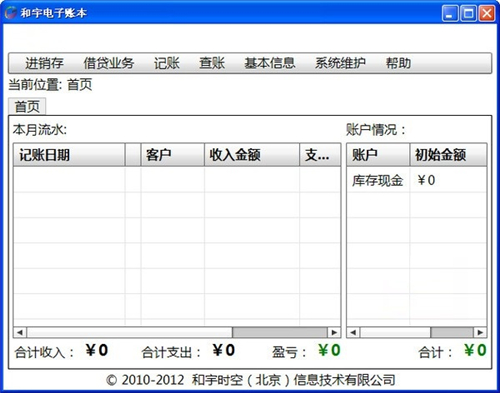Click the green 合计 ¥0 account total

click(475, 350)
